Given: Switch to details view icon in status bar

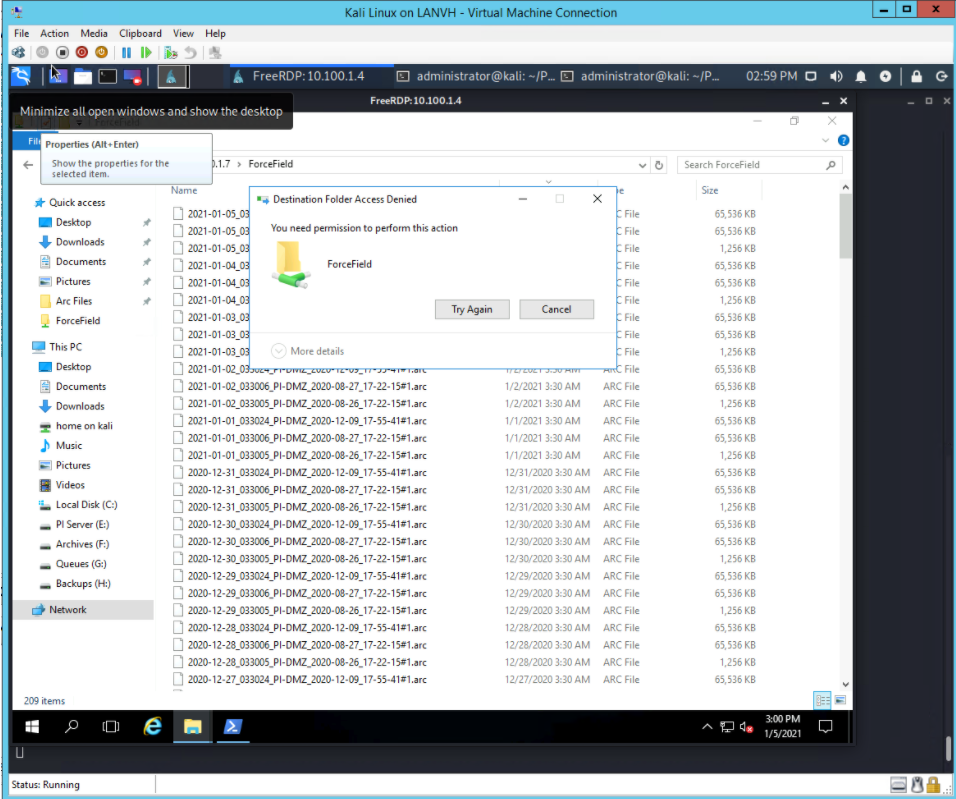Looking at the screenshot, I should point(822,700).
